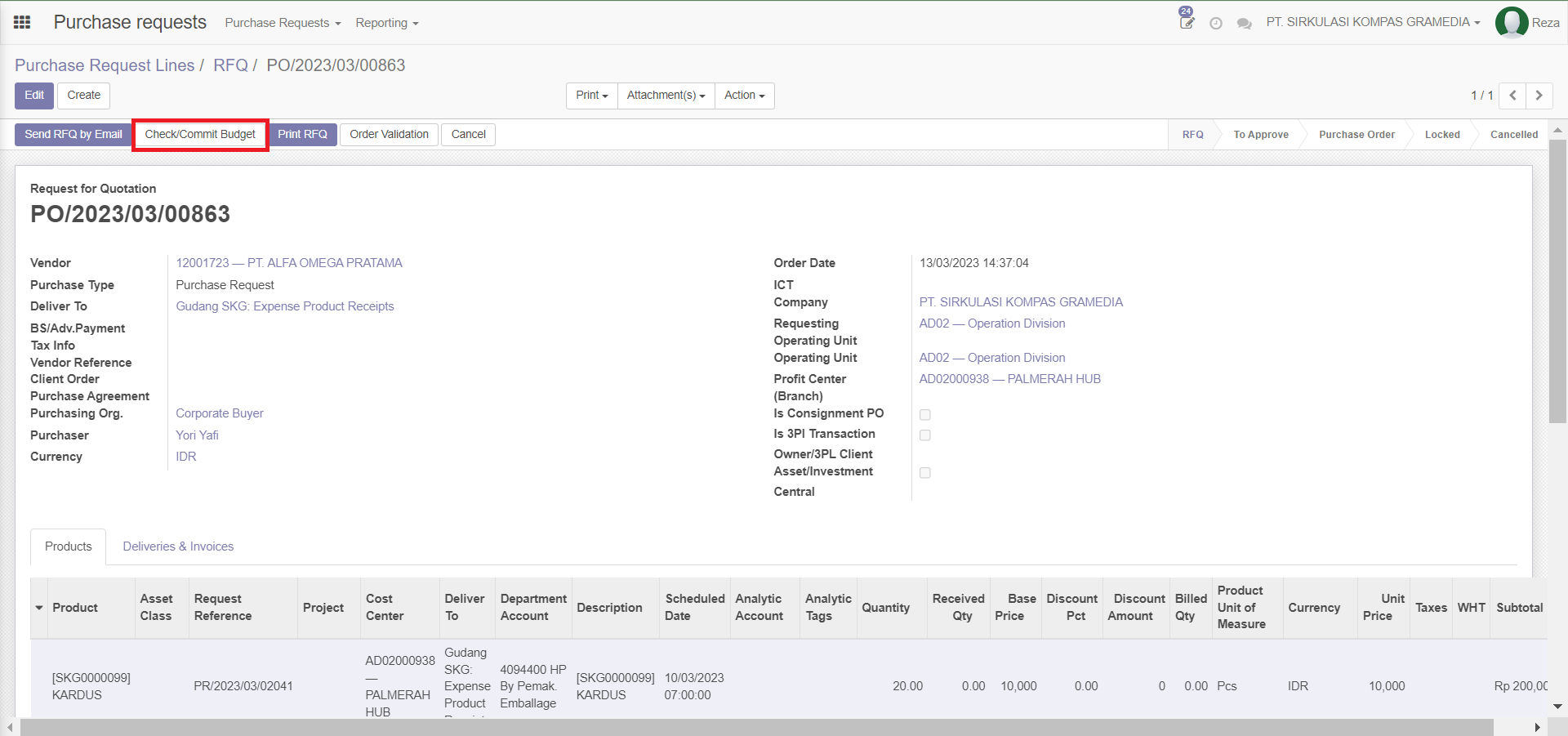The image size is (1568, 736).
Task: Click the Purchase requests app title
Action: (130, 22)
